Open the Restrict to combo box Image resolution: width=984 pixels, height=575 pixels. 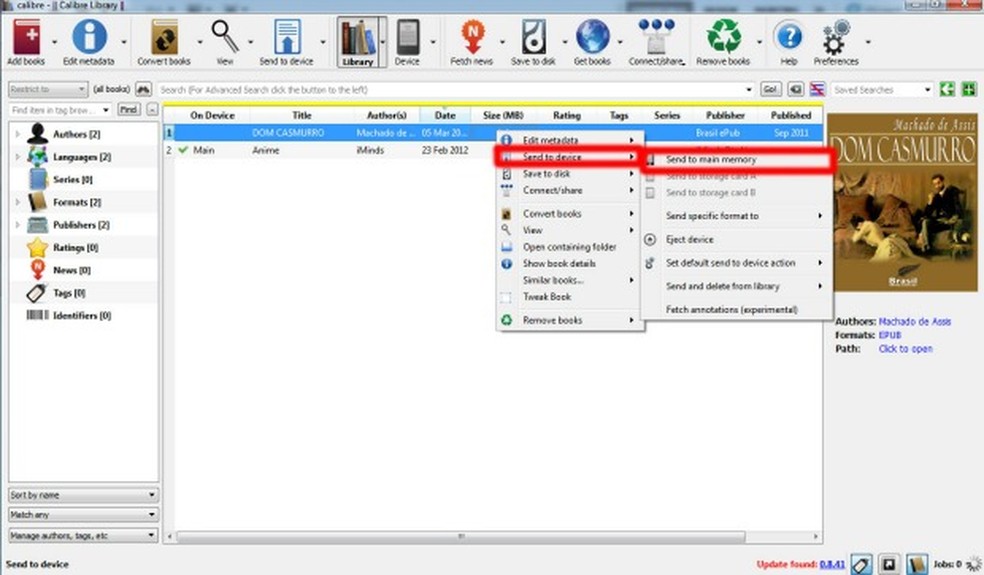tap(48, 89)
